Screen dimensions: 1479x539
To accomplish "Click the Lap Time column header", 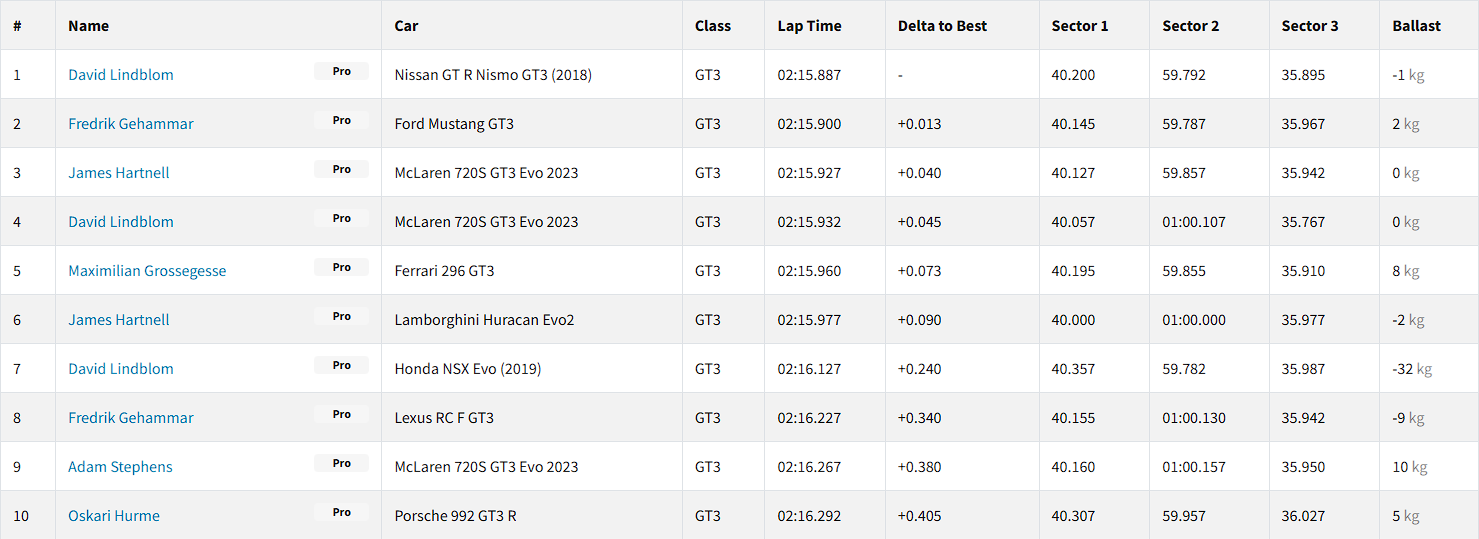I will pos(809,26).
